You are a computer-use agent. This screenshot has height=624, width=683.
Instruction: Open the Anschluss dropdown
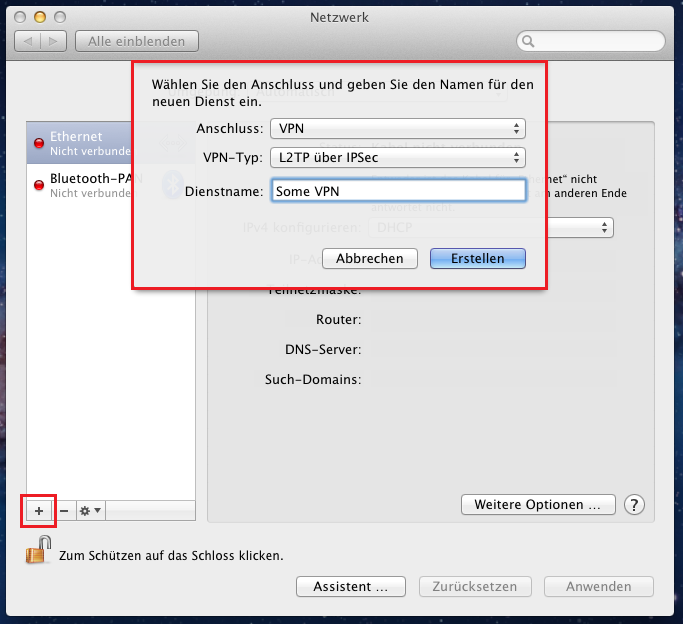397,129
